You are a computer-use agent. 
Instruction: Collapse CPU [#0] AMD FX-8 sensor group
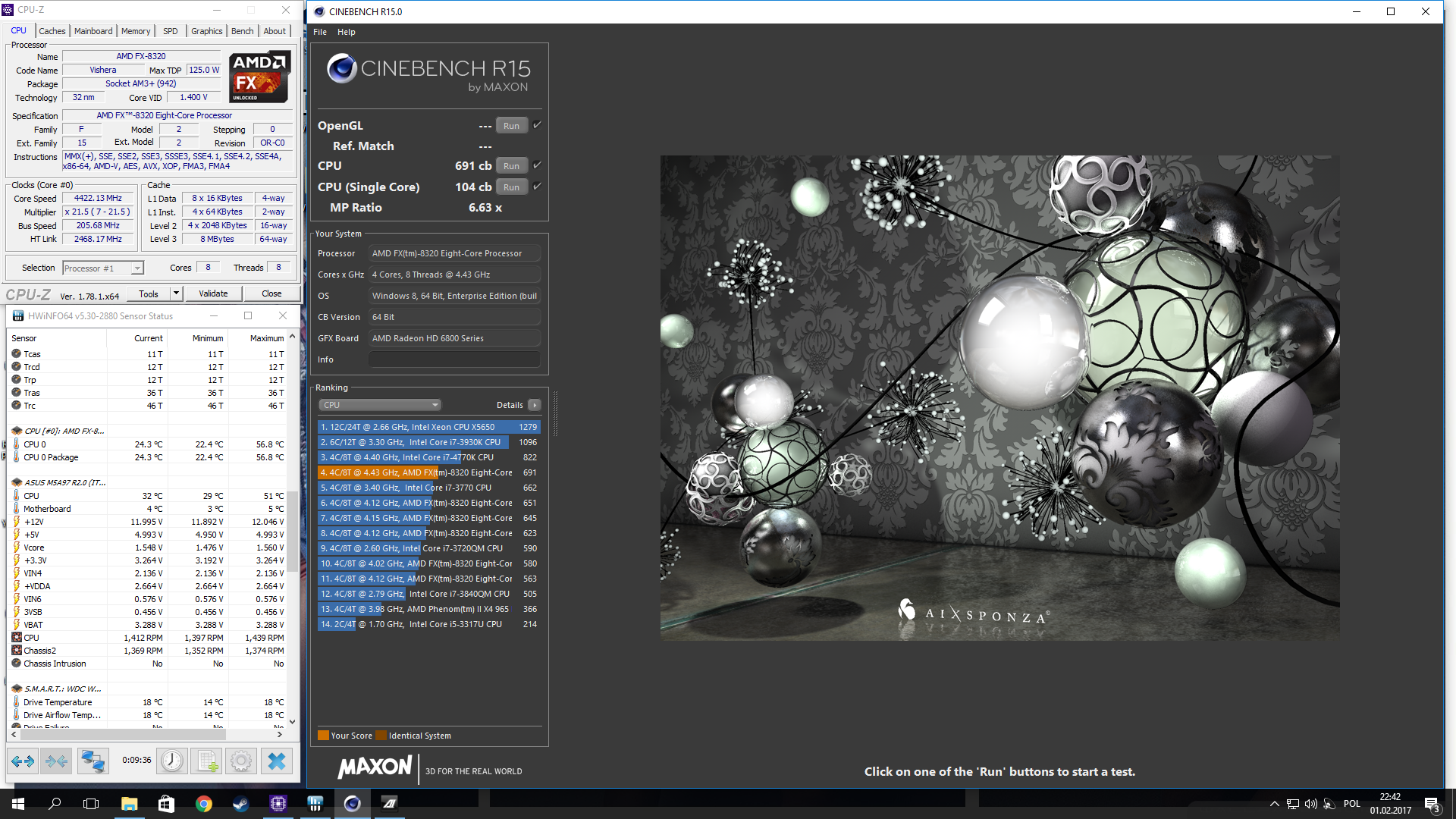click(x=17, y=431)
